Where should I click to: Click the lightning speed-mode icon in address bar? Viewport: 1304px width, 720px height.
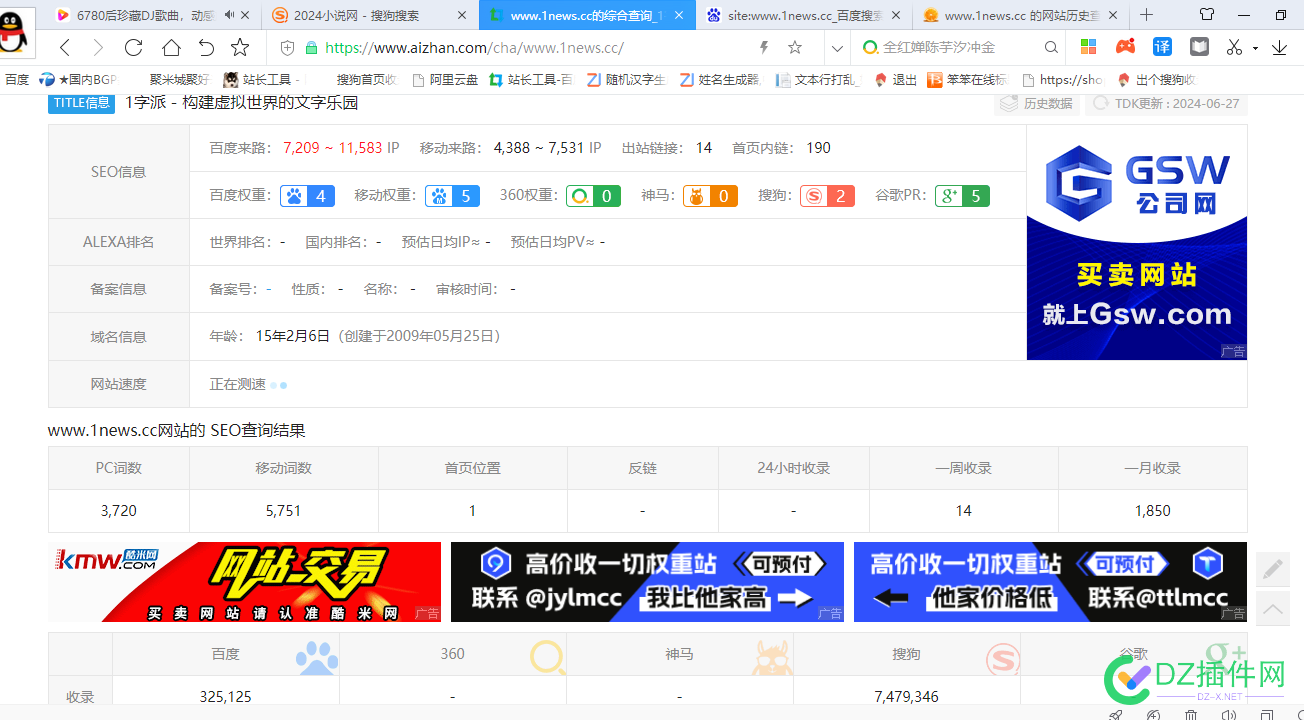point(764,48)
